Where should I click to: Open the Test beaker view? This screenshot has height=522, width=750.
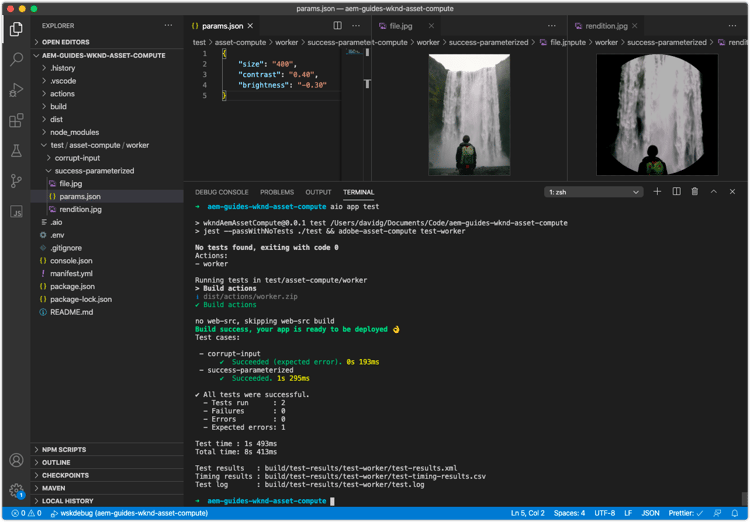(16, 151)
